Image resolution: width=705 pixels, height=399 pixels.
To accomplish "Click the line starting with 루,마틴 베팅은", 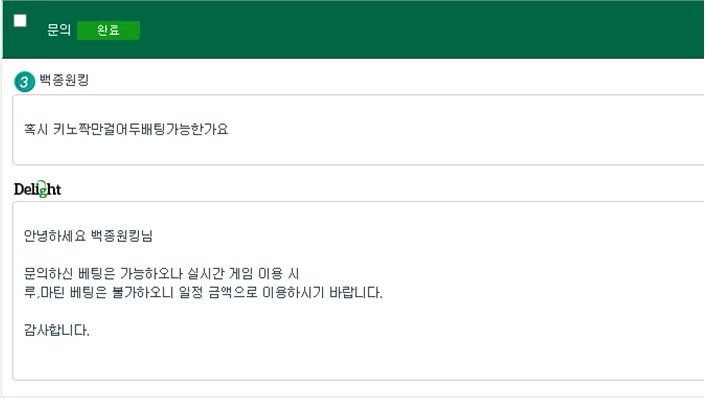I will click(203, 293).
